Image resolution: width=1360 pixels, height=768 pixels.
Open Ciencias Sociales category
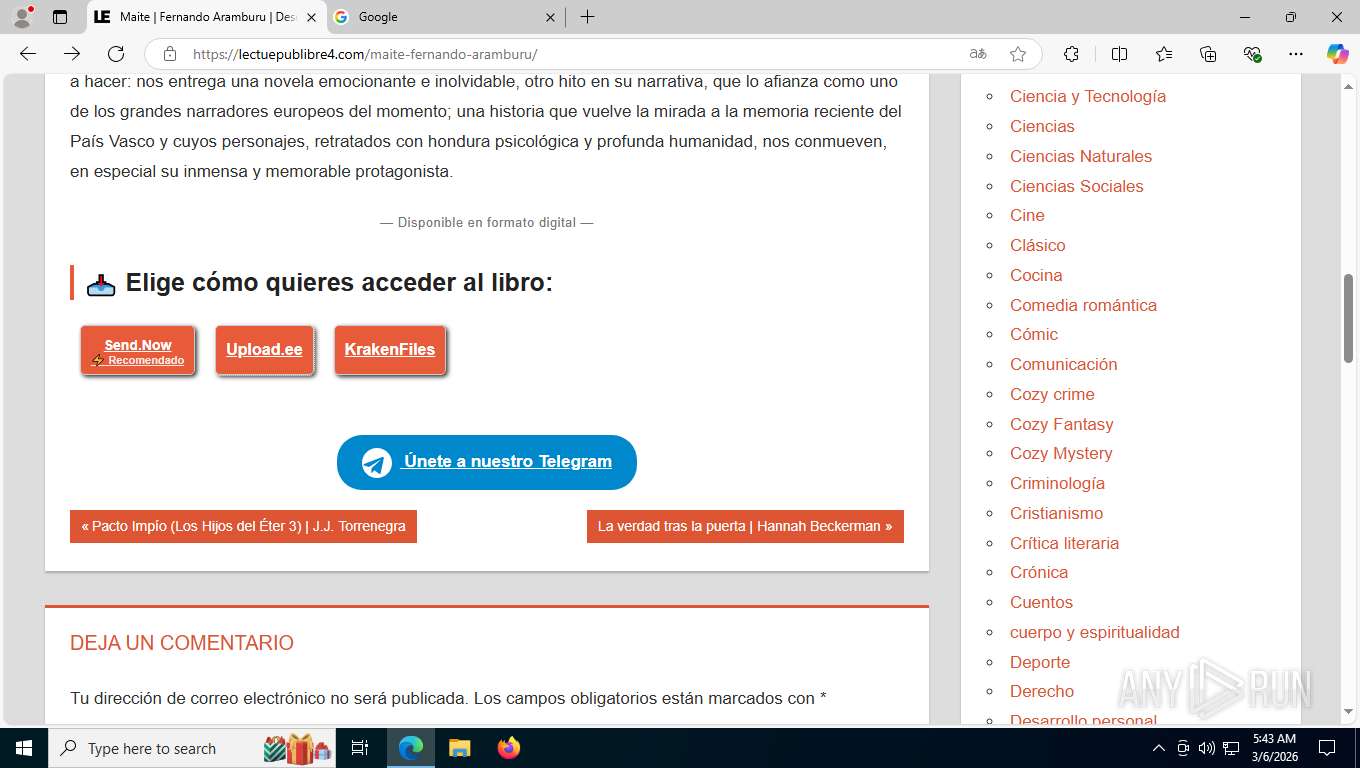coord(1076,186)
